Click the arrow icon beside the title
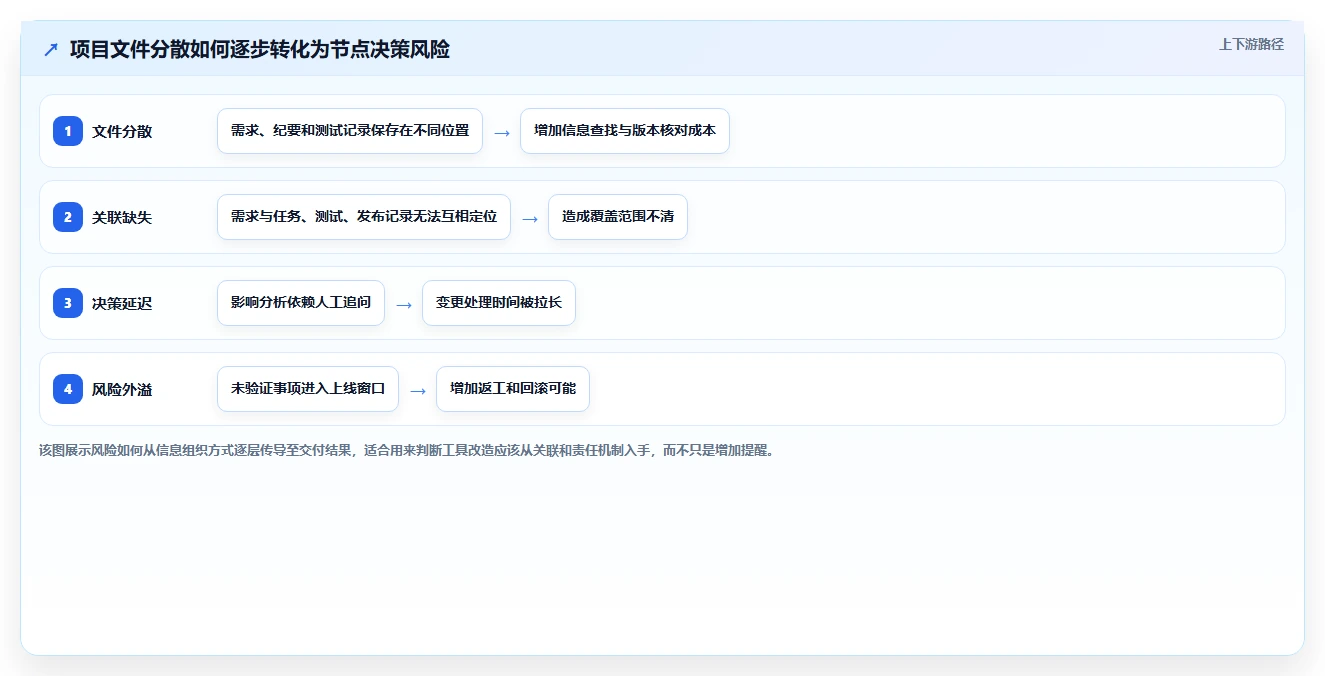This screenshot has width=1325, height=676. (51, 50)
